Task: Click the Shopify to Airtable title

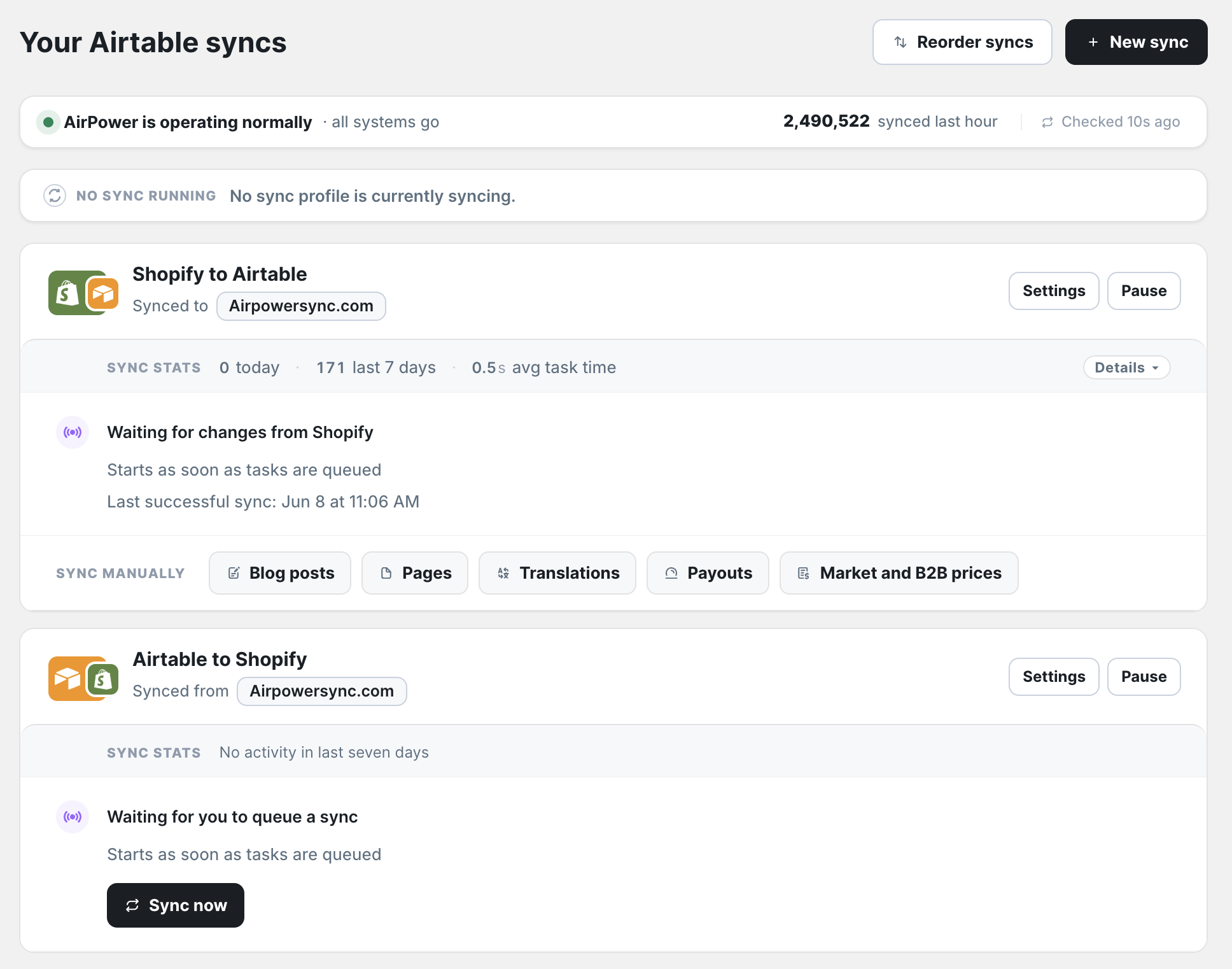Action: click(220, 274)
